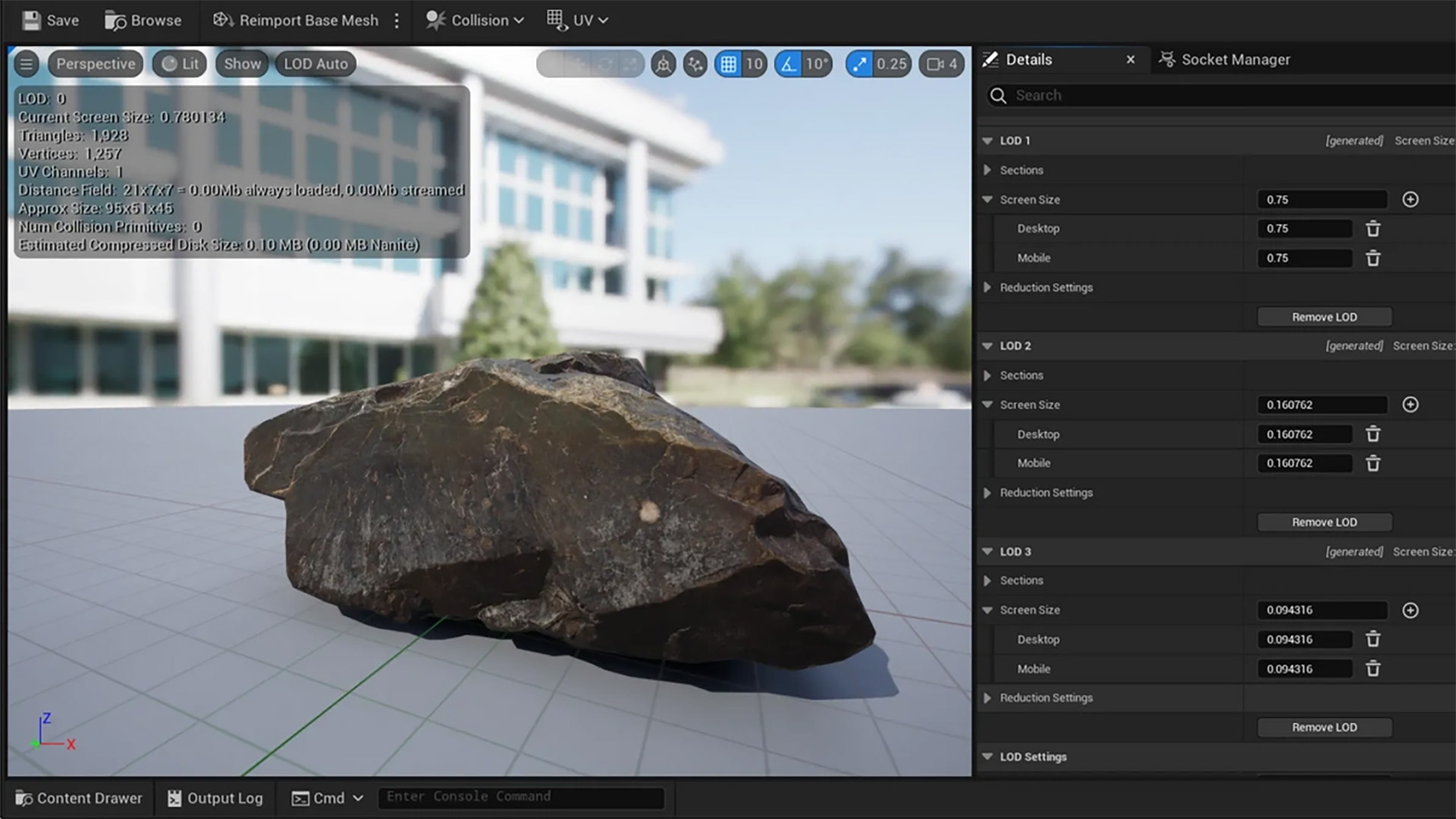This screenshot has width=1456, height=819.
Task: Toggle rotation angle snapping
Action: 789,64
